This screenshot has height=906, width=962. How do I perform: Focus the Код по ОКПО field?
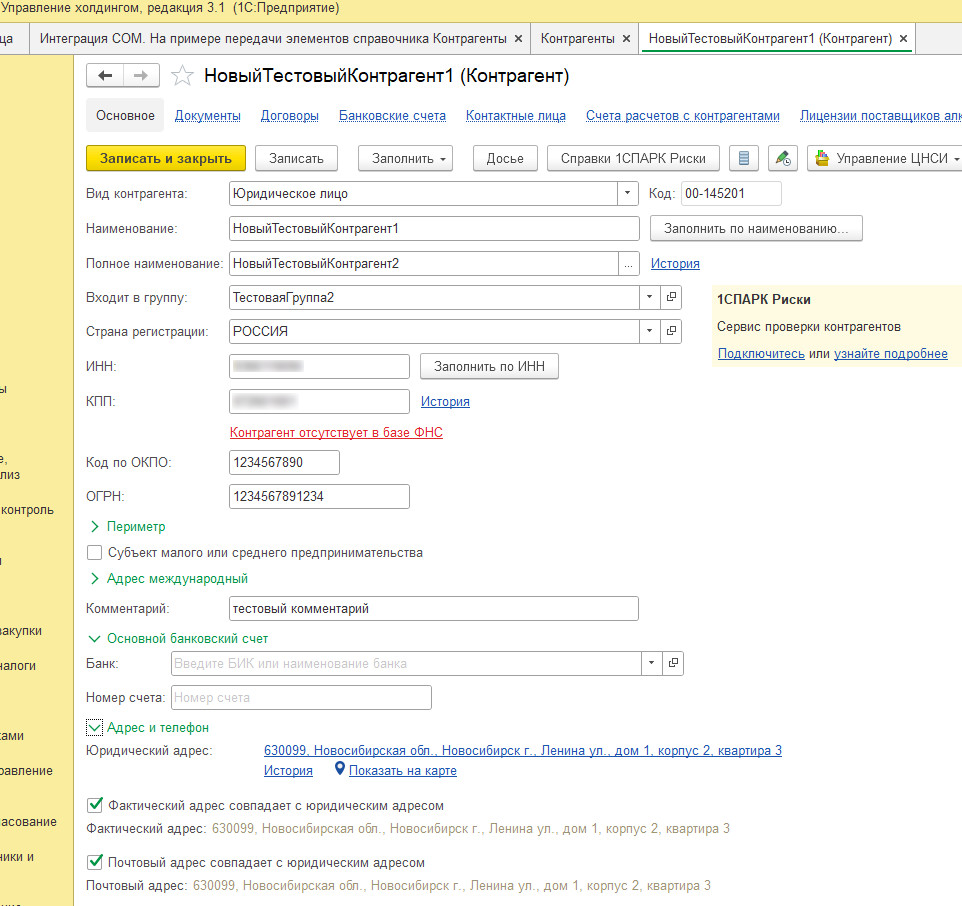pyautogui.click(x=284, y=462)
